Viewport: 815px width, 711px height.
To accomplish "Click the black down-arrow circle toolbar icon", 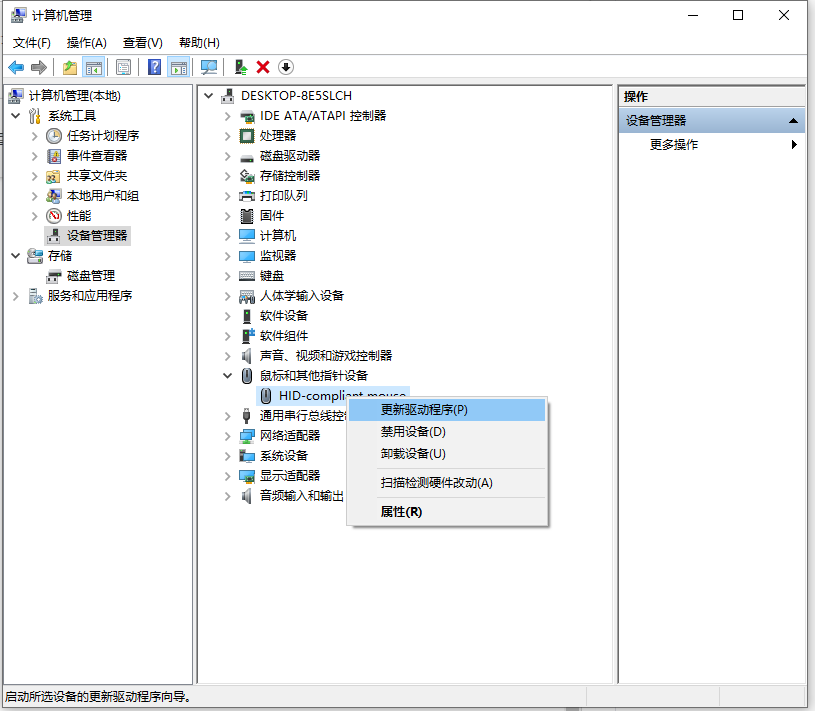I will (286, 67).
